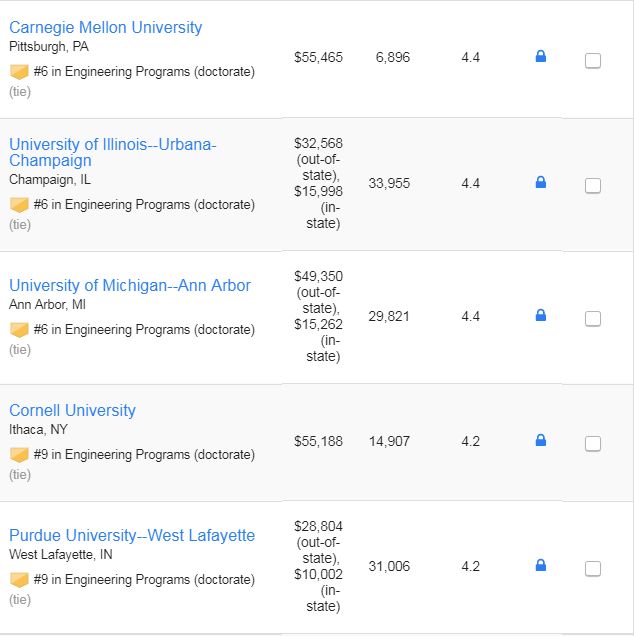Mark the Purdue University--West Lafayette checkbox
Image resolution: width=634 pixels, height=636 pixels.
point(593,569)
